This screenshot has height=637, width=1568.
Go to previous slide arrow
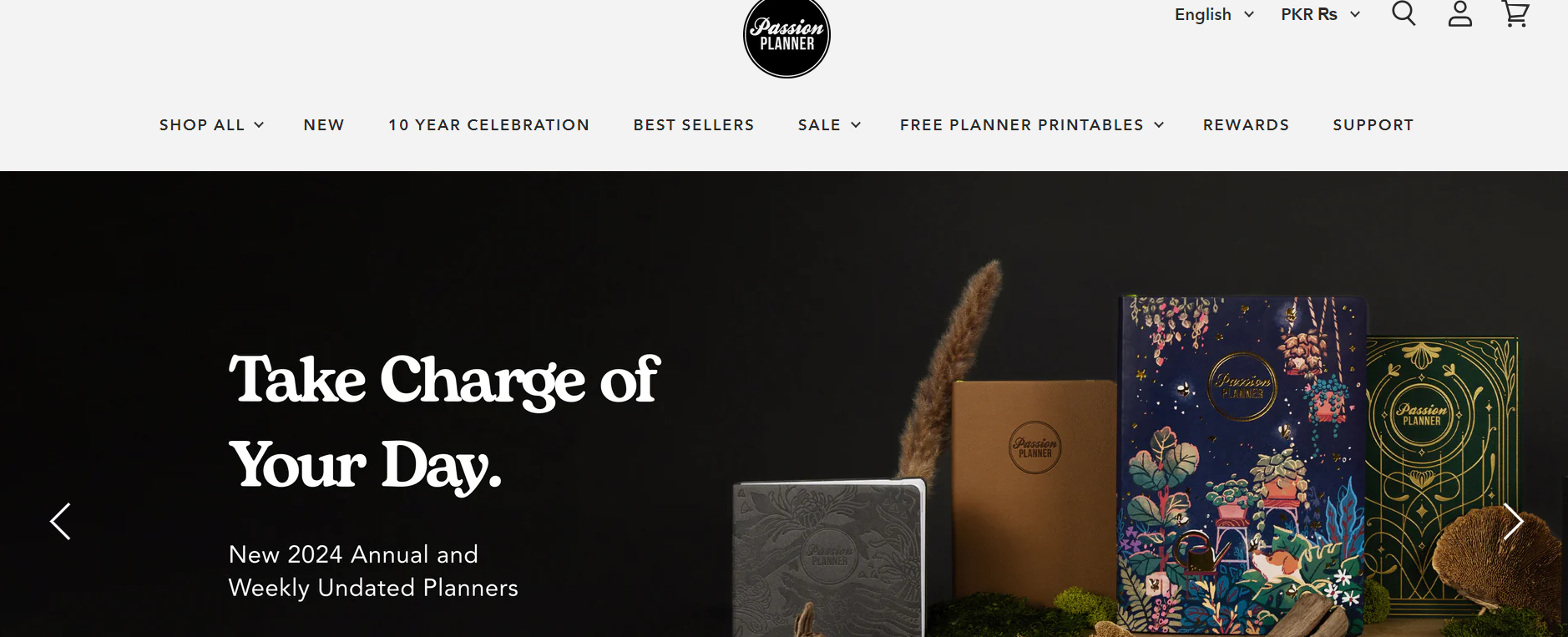60,522
